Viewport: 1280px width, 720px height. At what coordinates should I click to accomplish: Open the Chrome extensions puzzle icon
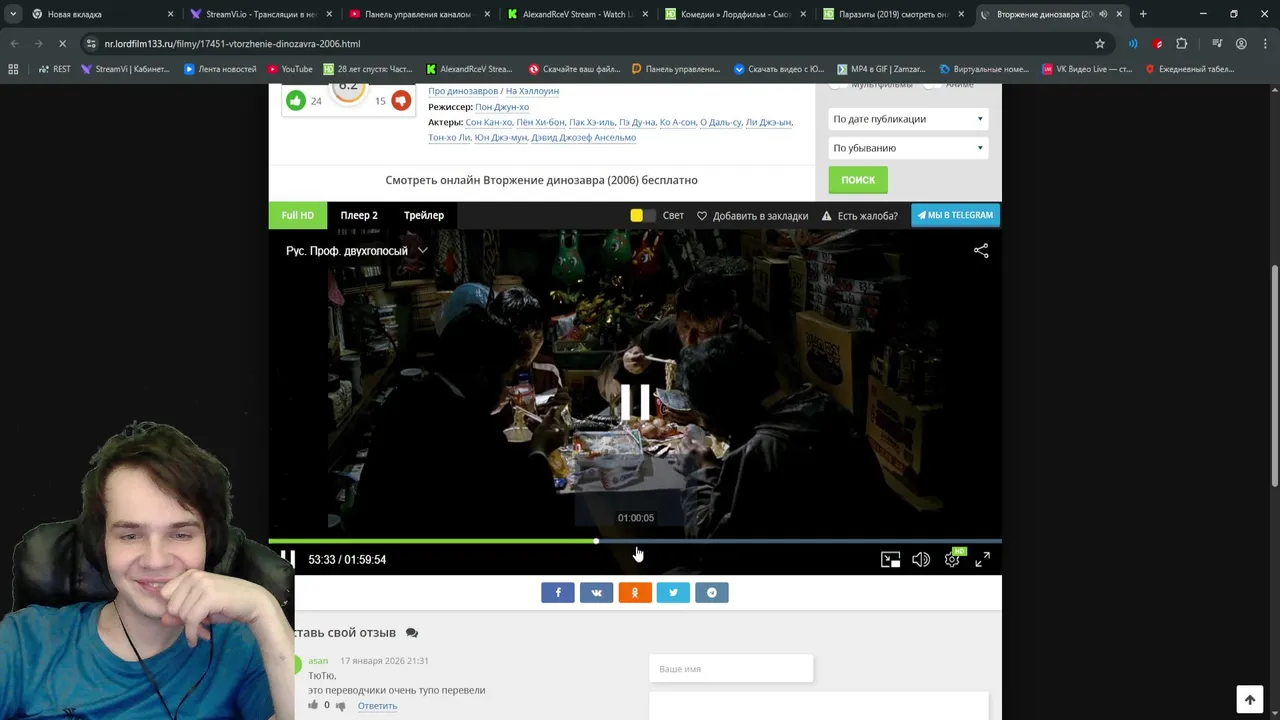pyautogui.click(x=1182, y=44)
